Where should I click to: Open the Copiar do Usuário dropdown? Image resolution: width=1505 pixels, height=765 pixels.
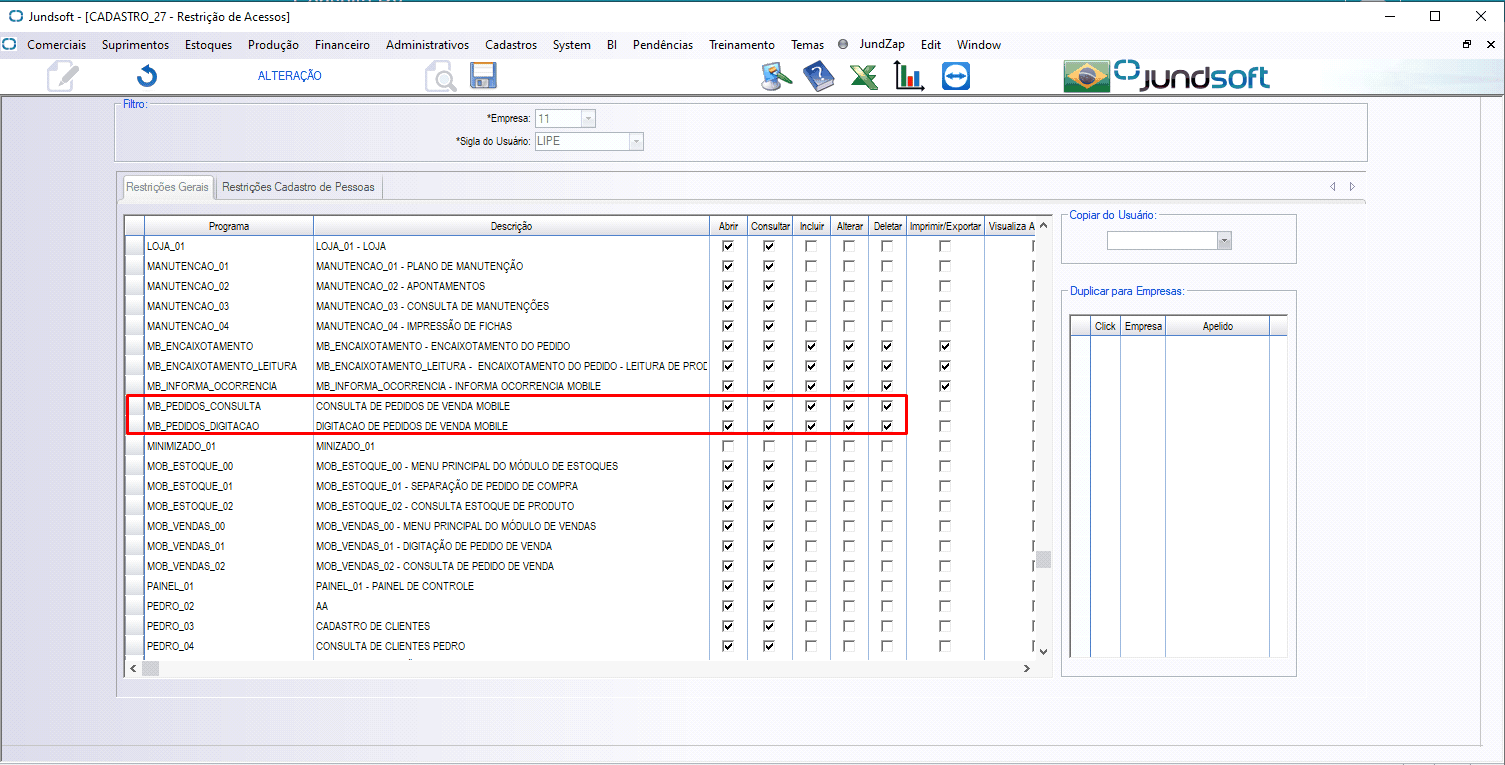tap(1224, 241)
